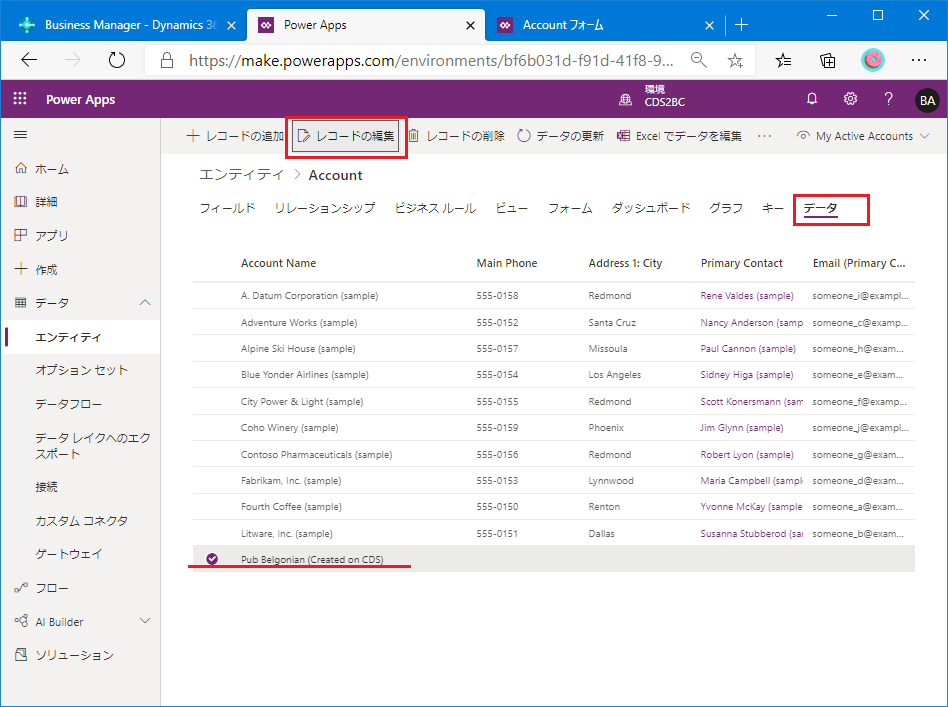
Task: Collapse the left navigation hamburger menu
Action: [21, 134]
